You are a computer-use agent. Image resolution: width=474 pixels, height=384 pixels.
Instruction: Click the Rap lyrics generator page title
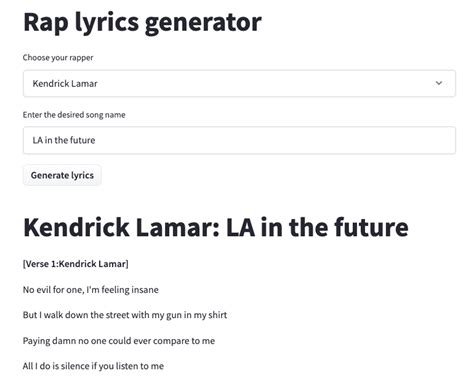pyautogui.click(x=142, y=23)
